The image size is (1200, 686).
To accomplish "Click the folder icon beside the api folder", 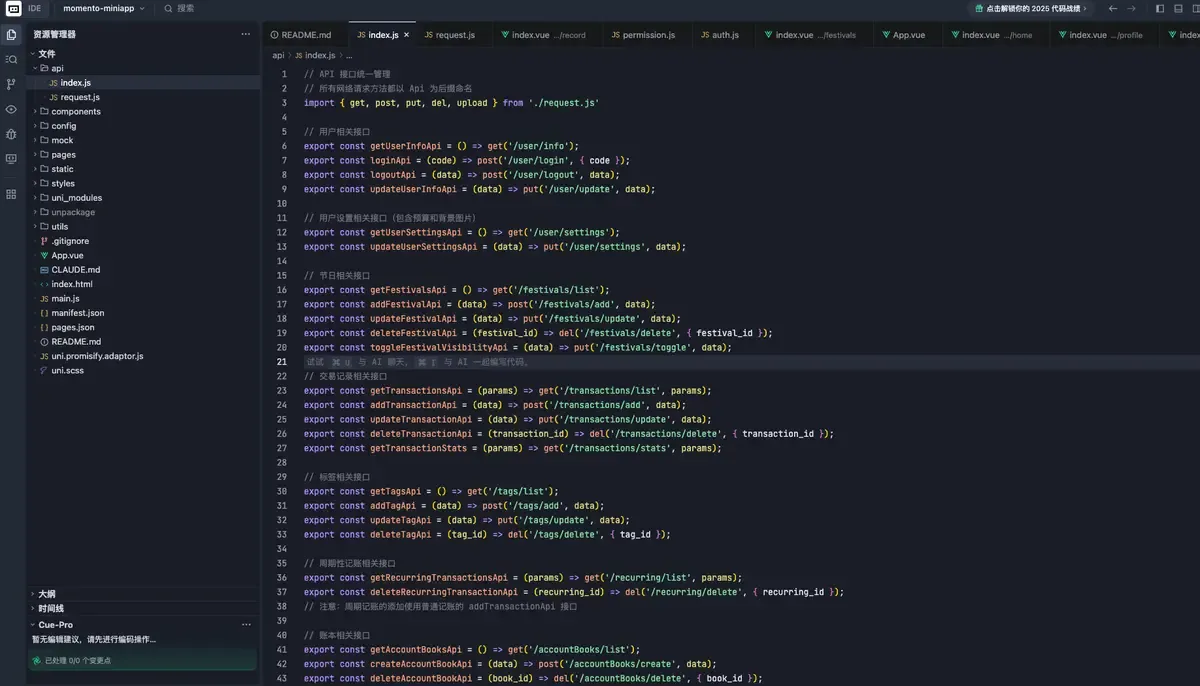I will (44, 68).
